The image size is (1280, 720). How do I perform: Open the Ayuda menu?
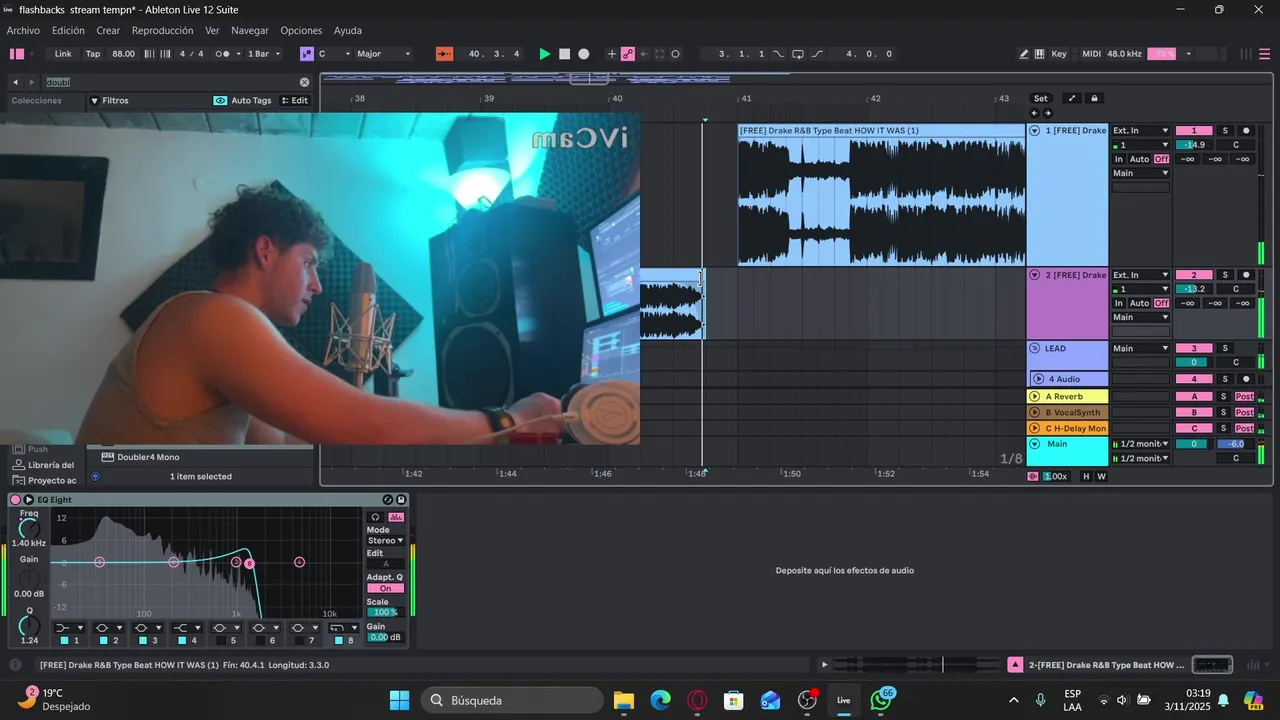point(348,30)
